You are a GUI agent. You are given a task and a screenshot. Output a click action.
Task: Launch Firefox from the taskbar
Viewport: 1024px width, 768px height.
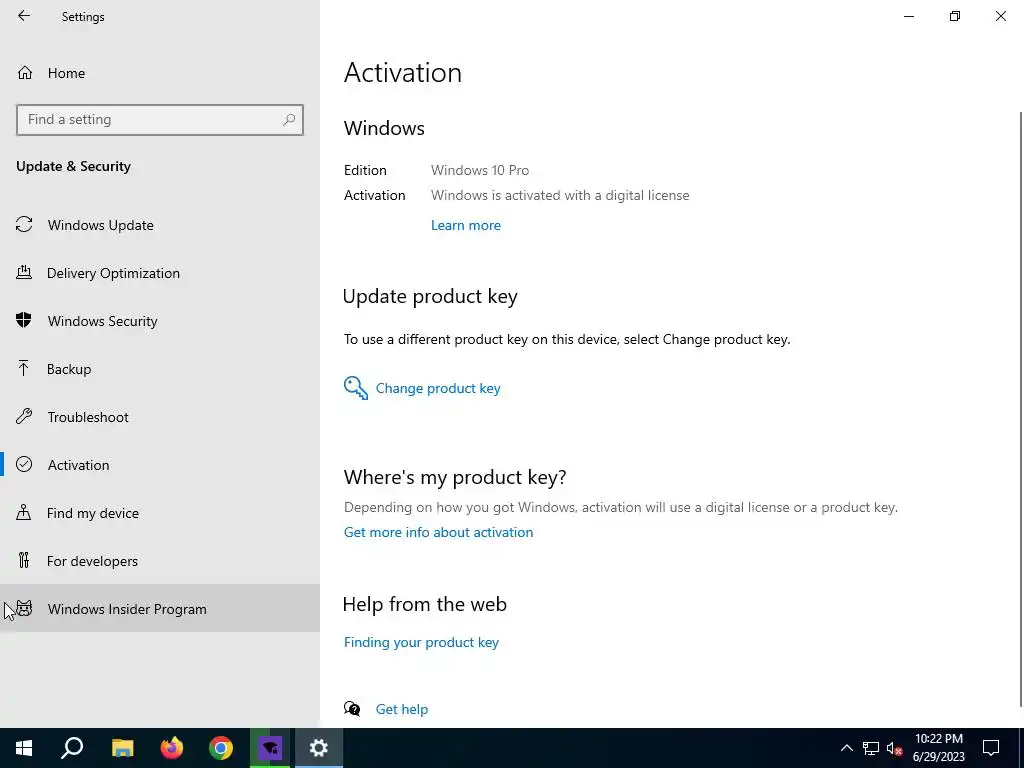pos(172,748)
